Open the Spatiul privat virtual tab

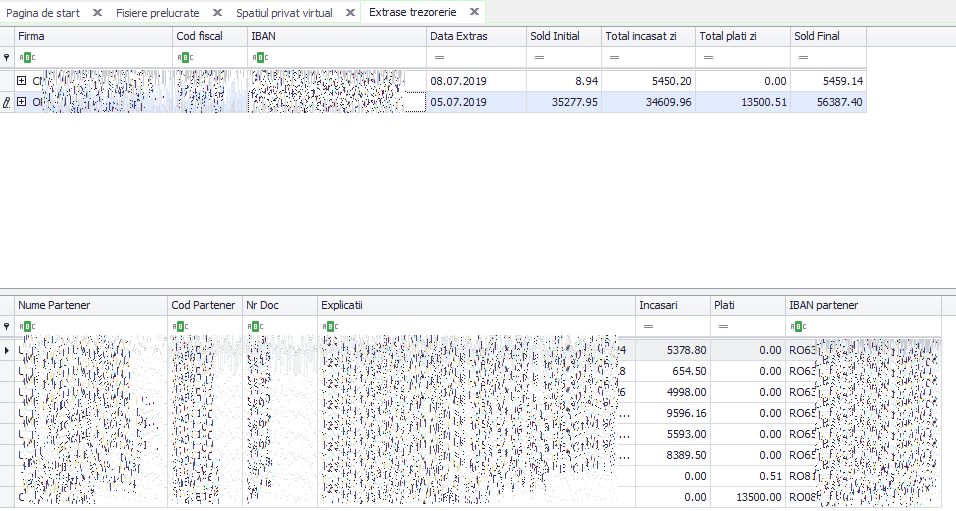pos(284,13)
